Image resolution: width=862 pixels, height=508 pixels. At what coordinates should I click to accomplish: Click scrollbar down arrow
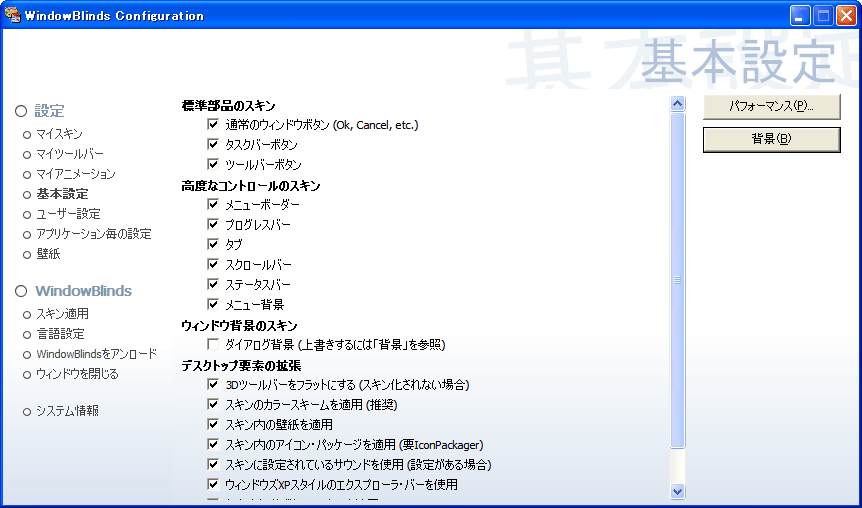tap(677, 491)
